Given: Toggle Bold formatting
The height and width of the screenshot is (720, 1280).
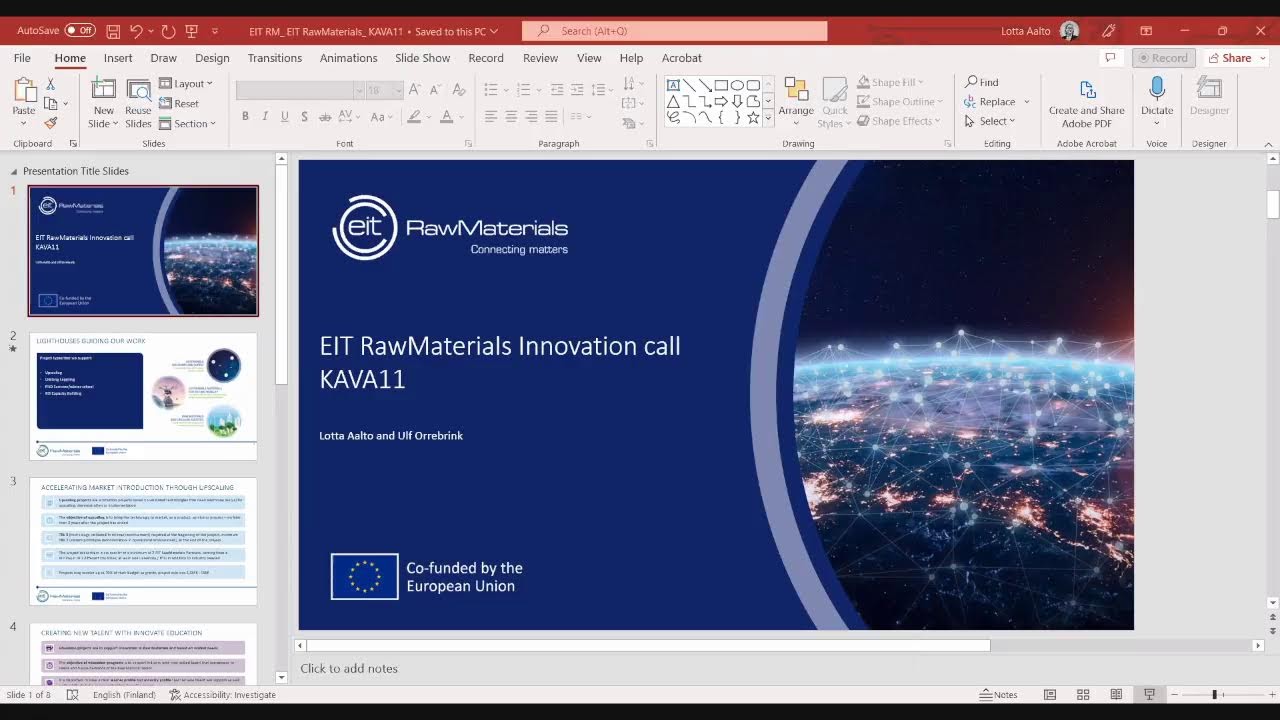Looking at the screenshot, I should (245, 117).
